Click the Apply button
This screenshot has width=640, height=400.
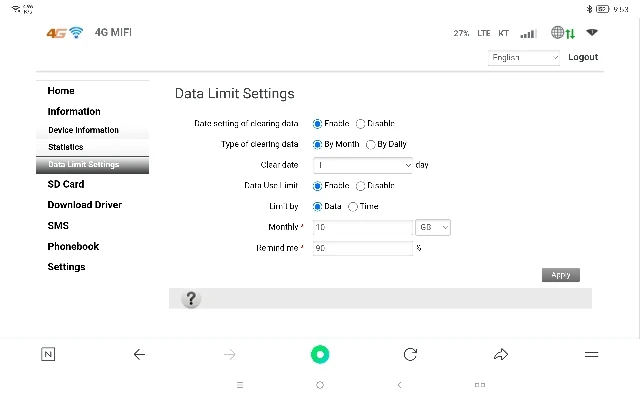[x=561, y=275]
